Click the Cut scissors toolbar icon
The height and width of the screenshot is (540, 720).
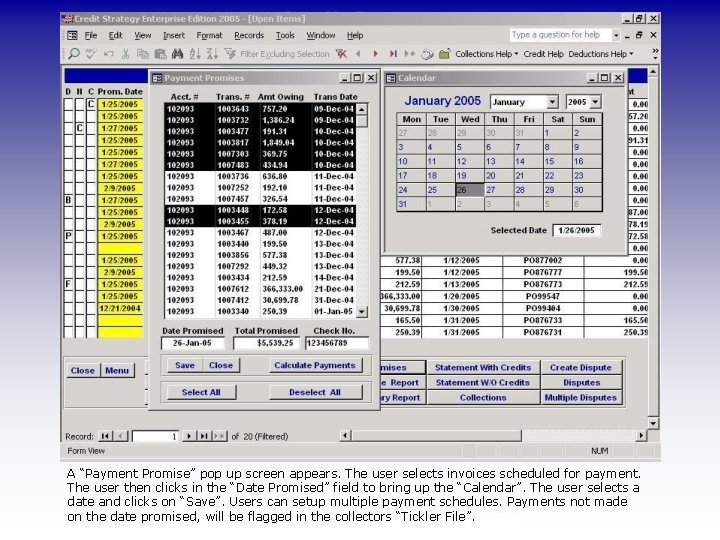(x=125, y=54)
